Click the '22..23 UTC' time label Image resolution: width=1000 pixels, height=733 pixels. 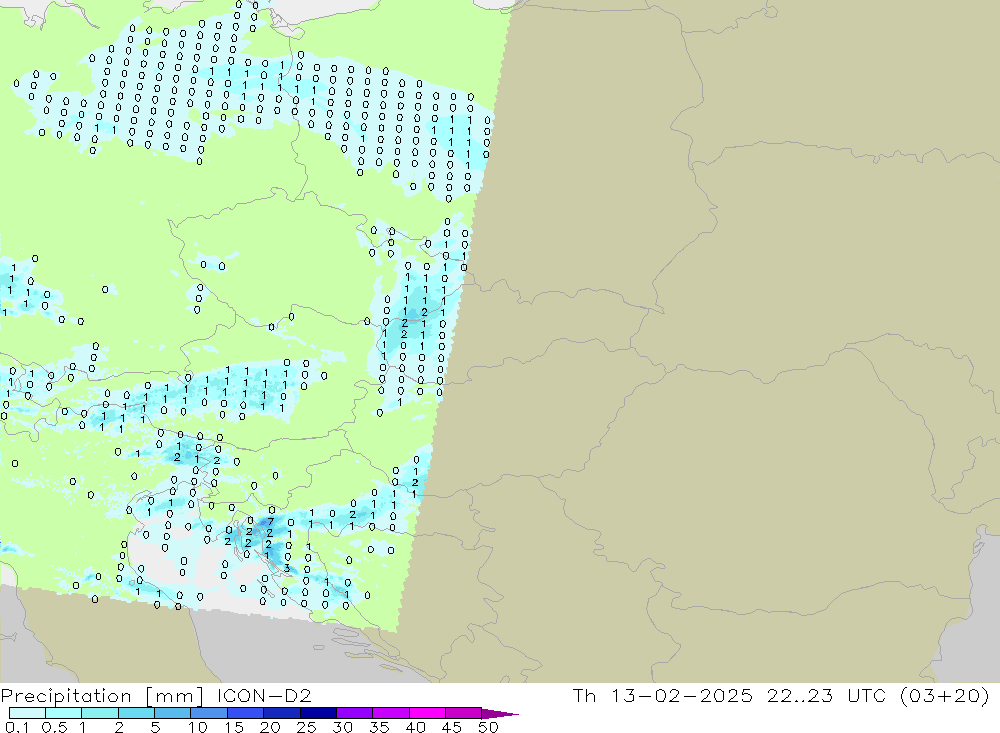coord(827,695)
